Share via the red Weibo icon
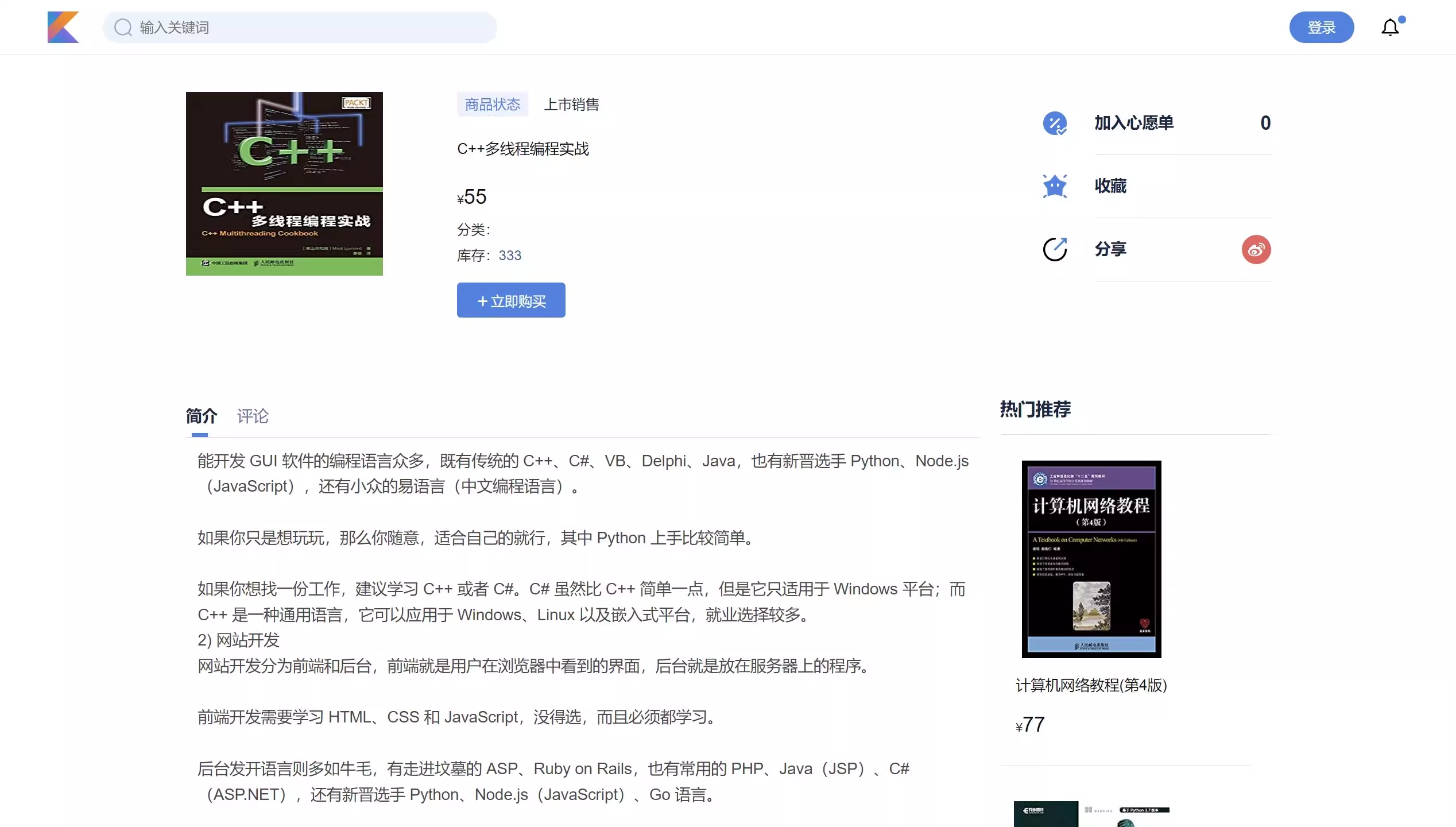 click(x=1256, y=250)
